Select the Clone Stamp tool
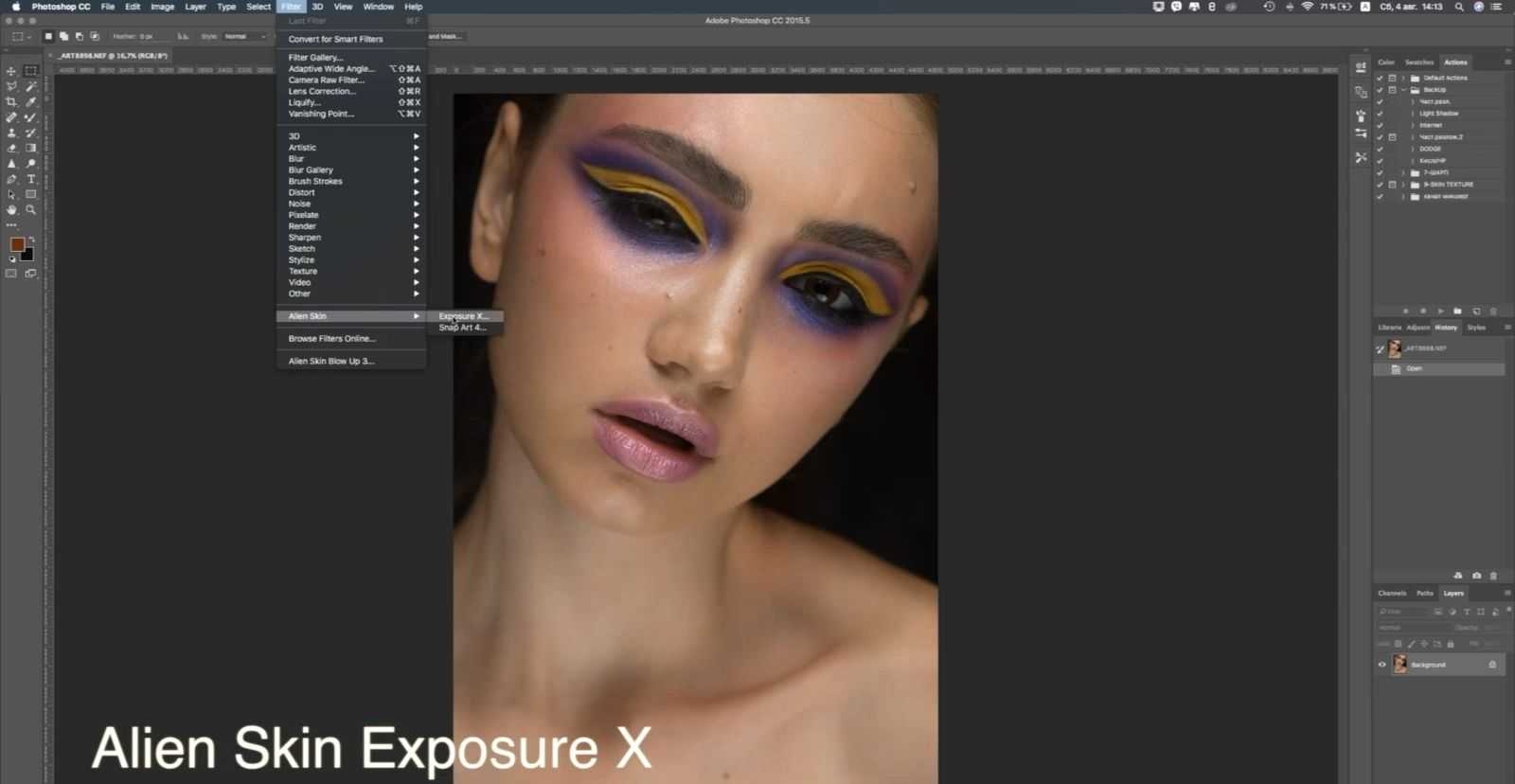The height and width of the screenshot is (784, 1515). (x=11, y=133)
